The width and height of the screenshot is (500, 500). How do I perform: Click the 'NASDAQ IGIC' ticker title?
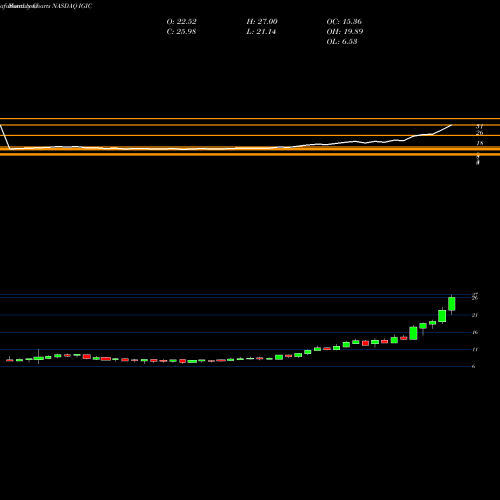pos(72,6)
